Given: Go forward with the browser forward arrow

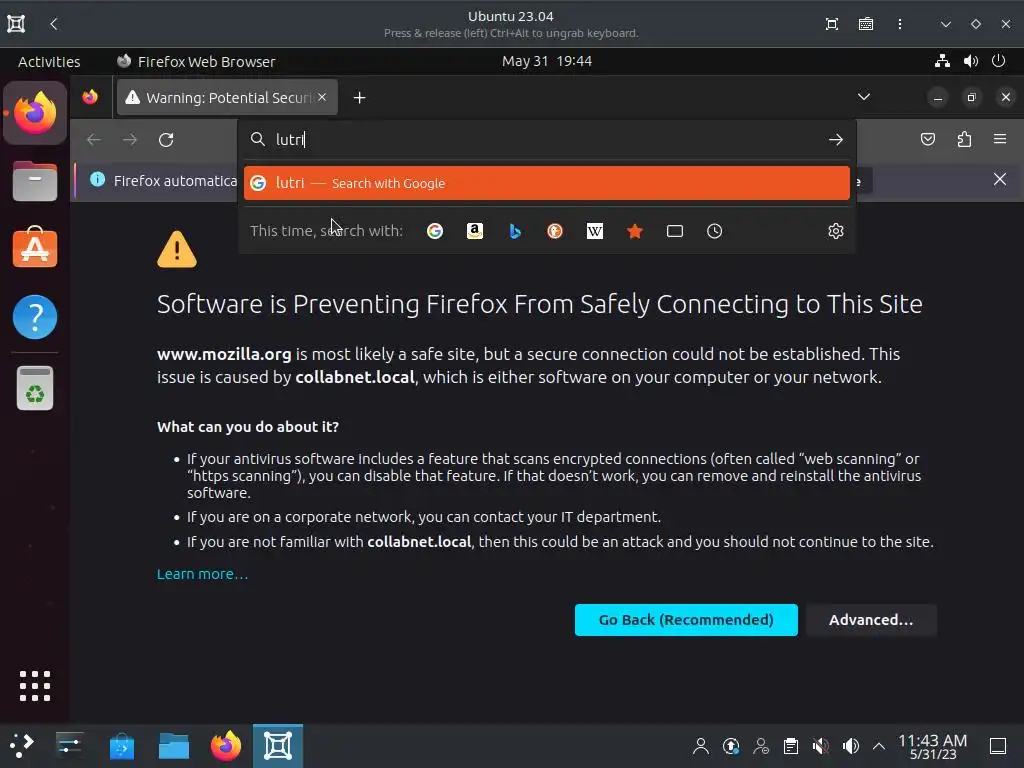Looking at the screenshot, I should [130, 140].
